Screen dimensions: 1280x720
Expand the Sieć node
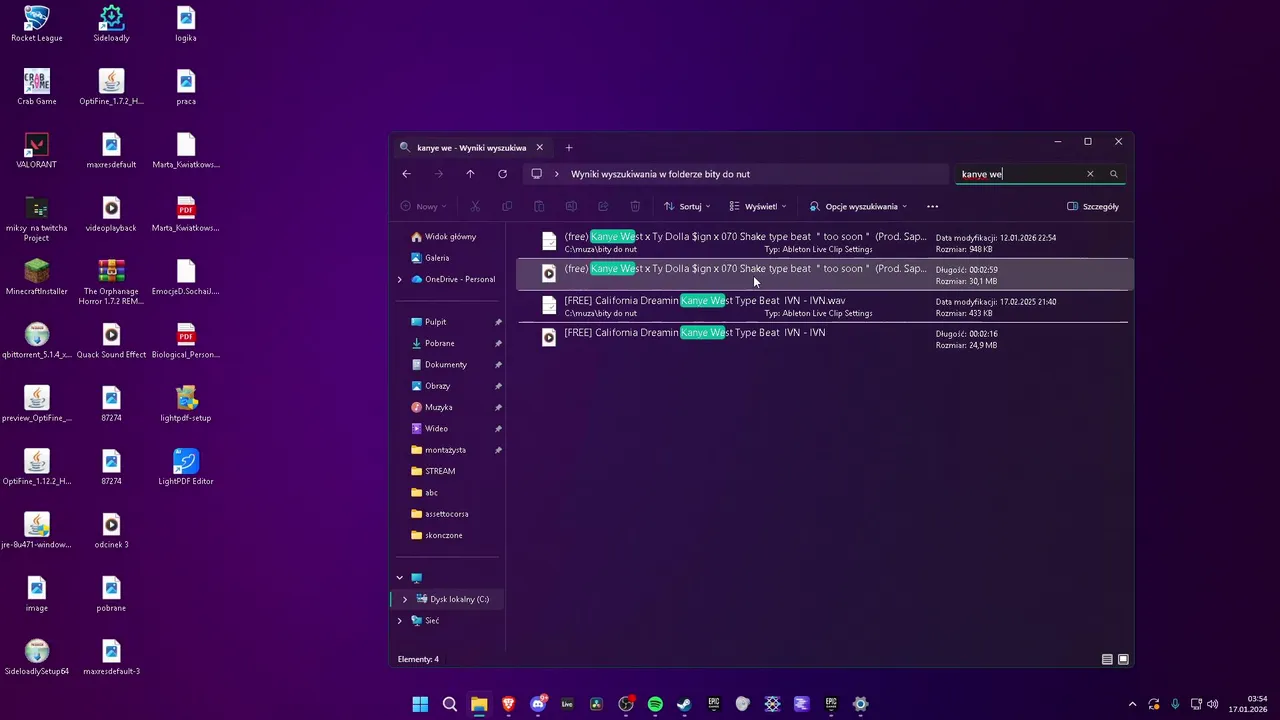click(x=400, y=620)
